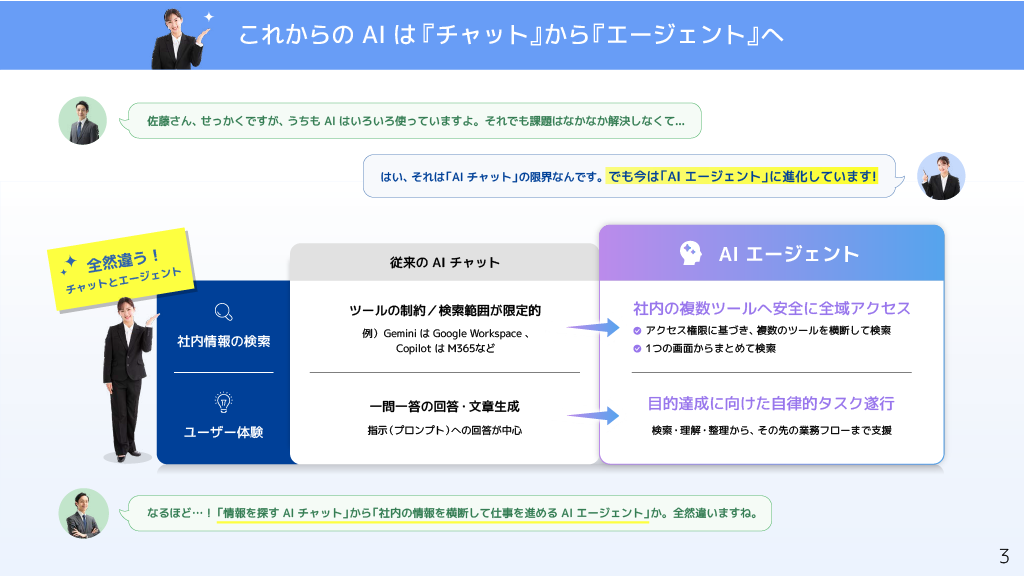The image size is (1024, 576).
Task: Click the AI head icon beside AI エージェント
Action: (x=690, y=253)
